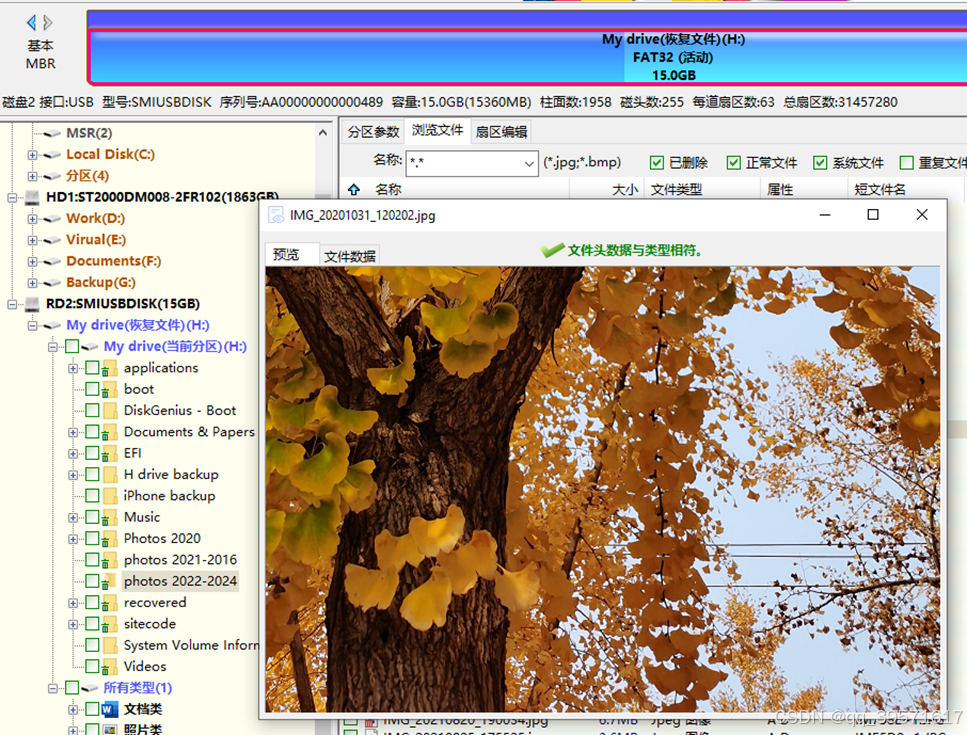Switch to 文件数据 tab in preview
The height and width of the screenshot is (735, 967).
(x=350, y=257)
